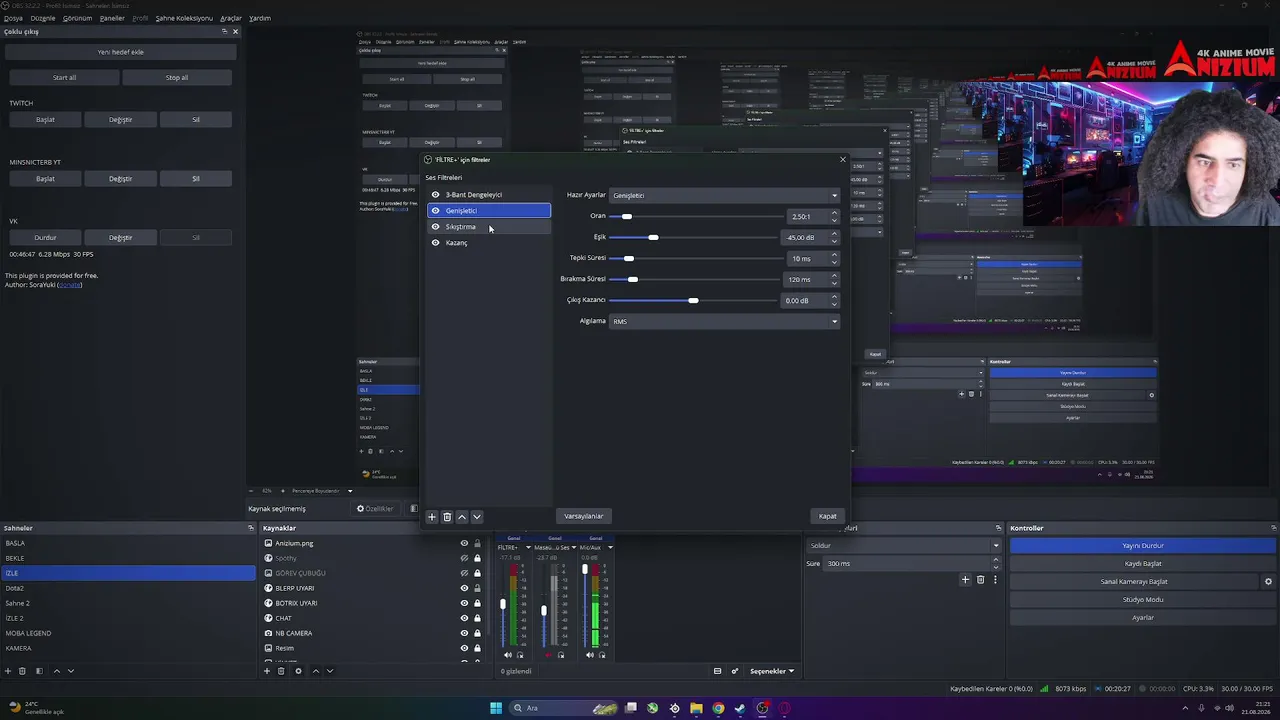Viewport: 1280px width, 720px height.
Task: Open the Sahne Koleksiyonu menu
Action: [184, 18]
